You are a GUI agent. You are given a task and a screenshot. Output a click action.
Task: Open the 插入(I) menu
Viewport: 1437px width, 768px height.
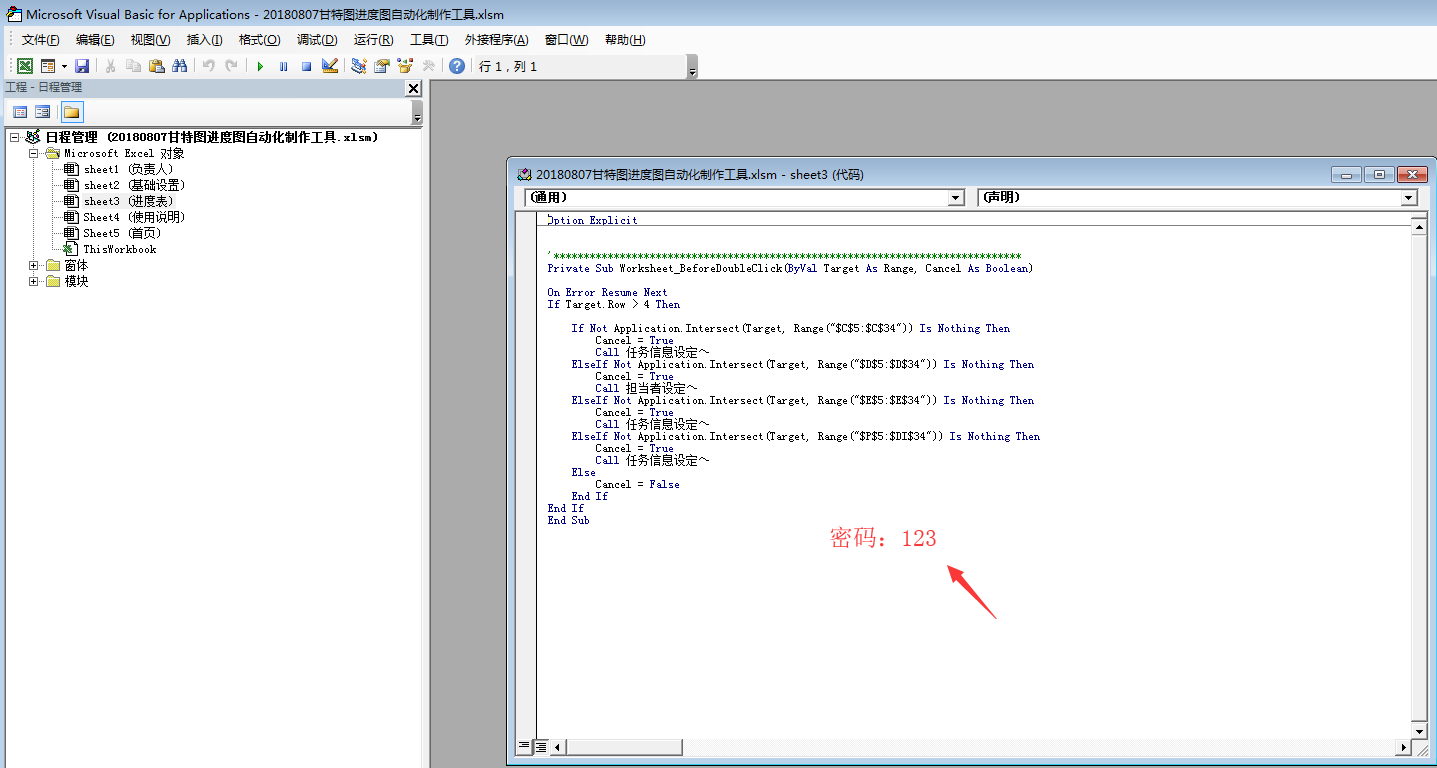click(x=205, y=40)
